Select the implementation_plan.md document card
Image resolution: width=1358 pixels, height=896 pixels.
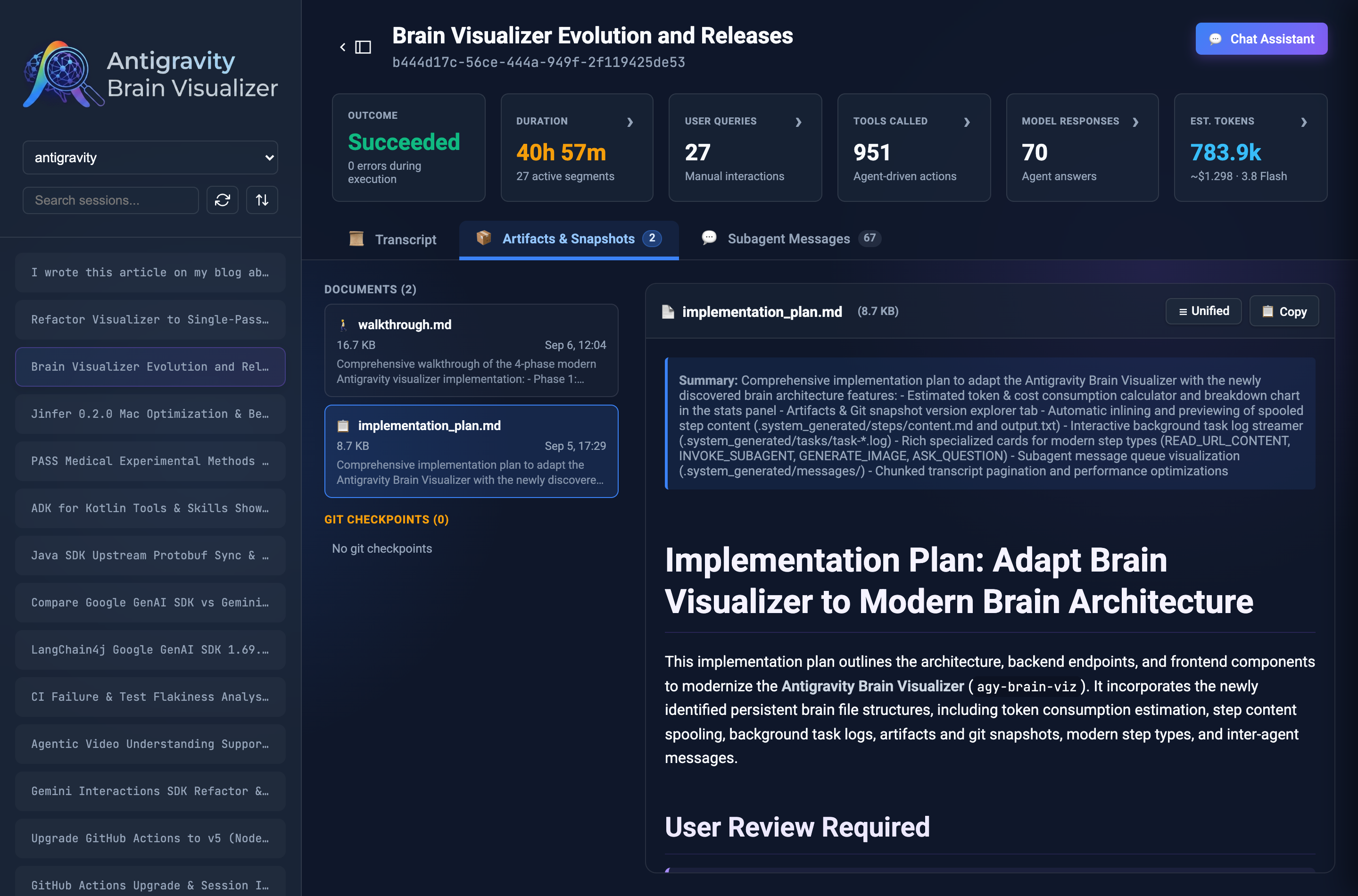point(472,451)
